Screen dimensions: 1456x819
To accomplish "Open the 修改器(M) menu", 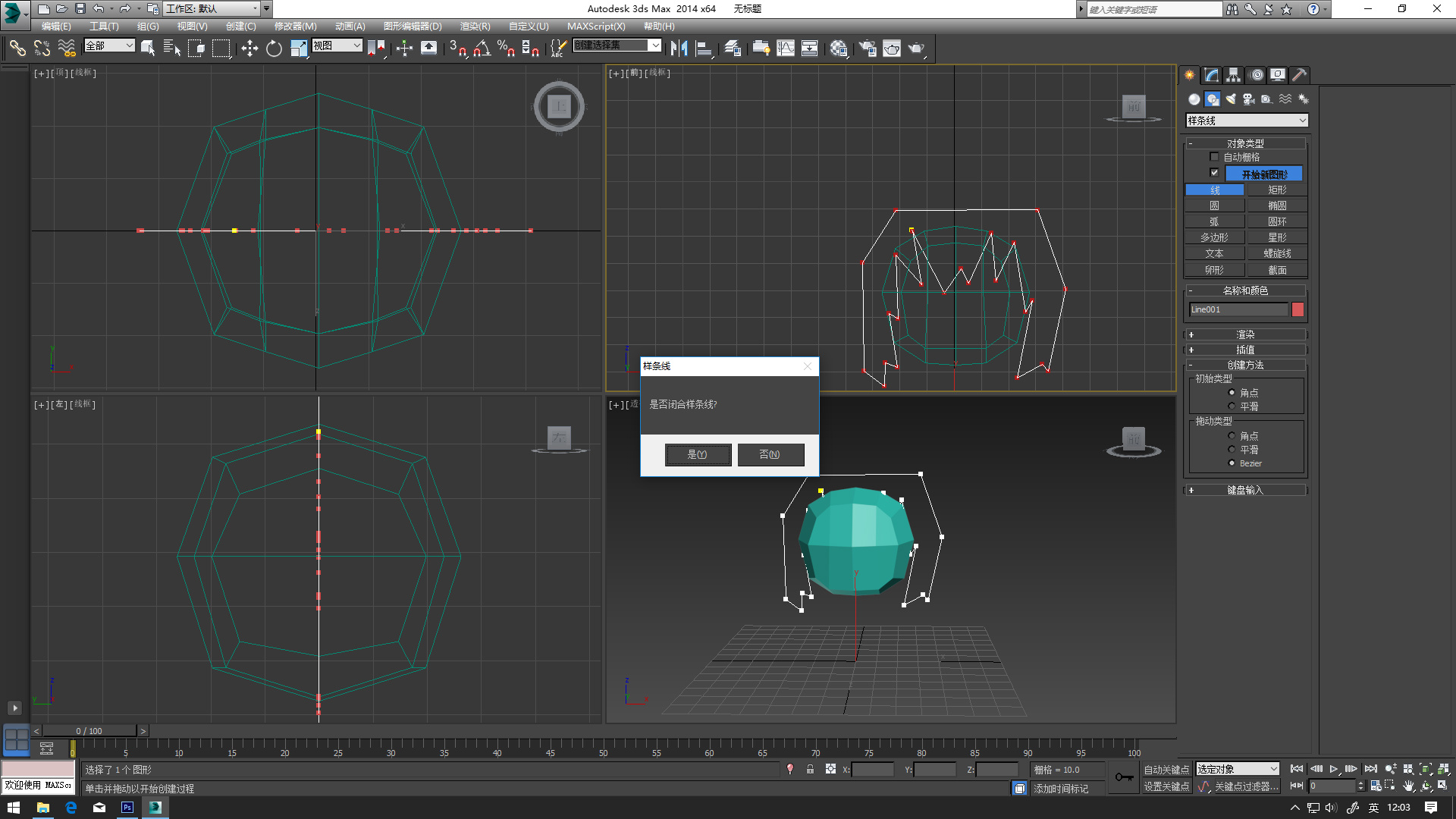I will tap(295, 26).
